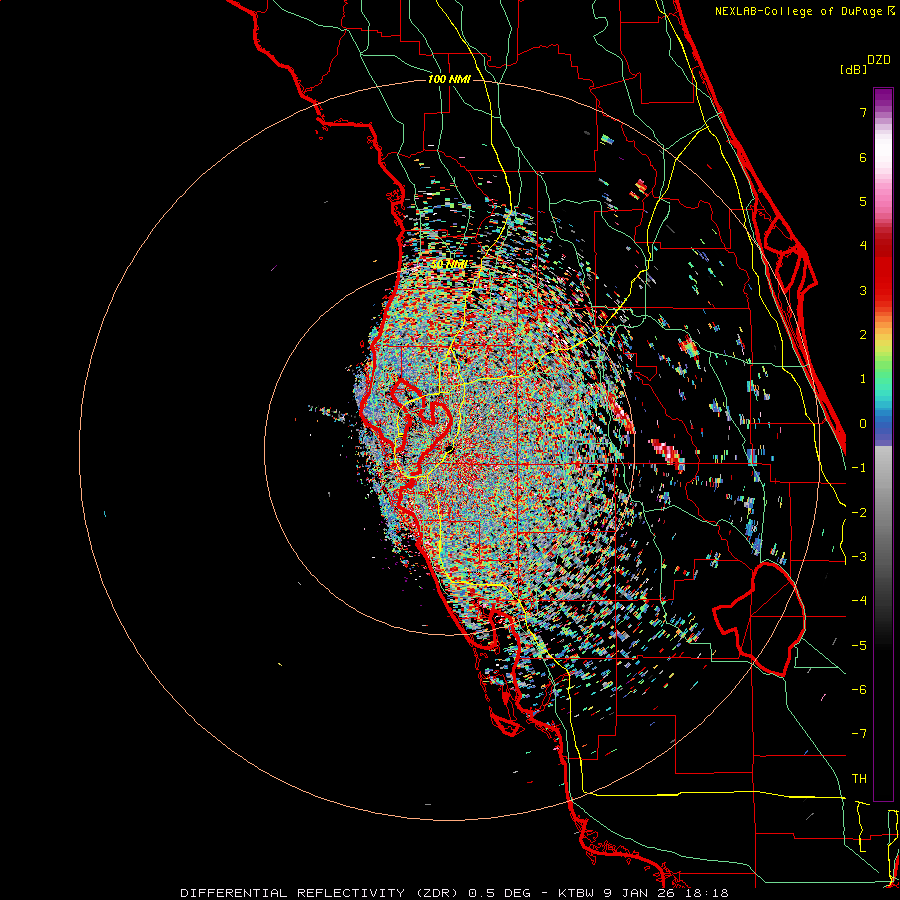Click the -6 tick label on color scale
900x900 pixels.
[859, 690]
